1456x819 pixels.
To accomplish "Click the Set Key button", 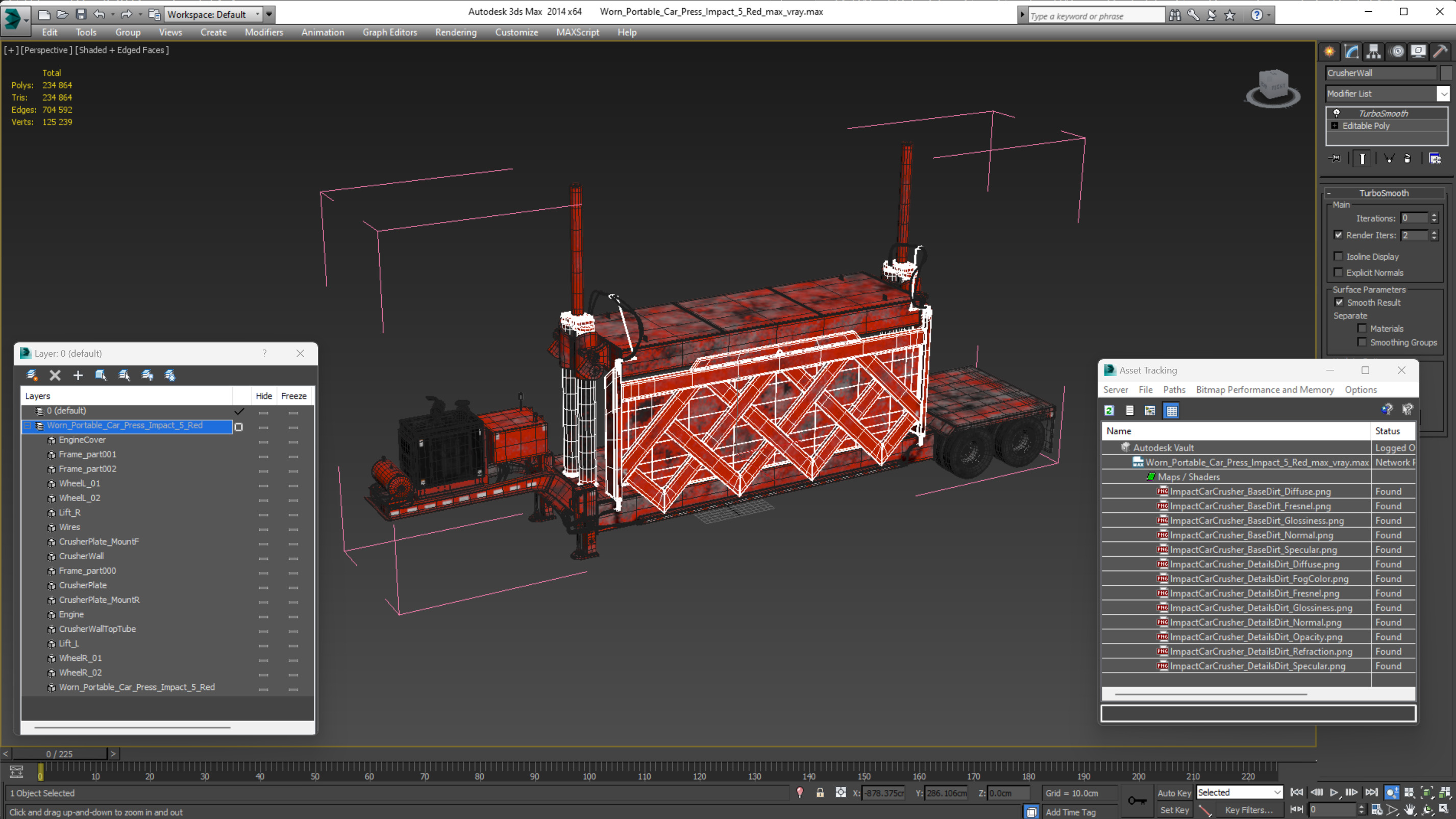I will [x=1174, y=810].
